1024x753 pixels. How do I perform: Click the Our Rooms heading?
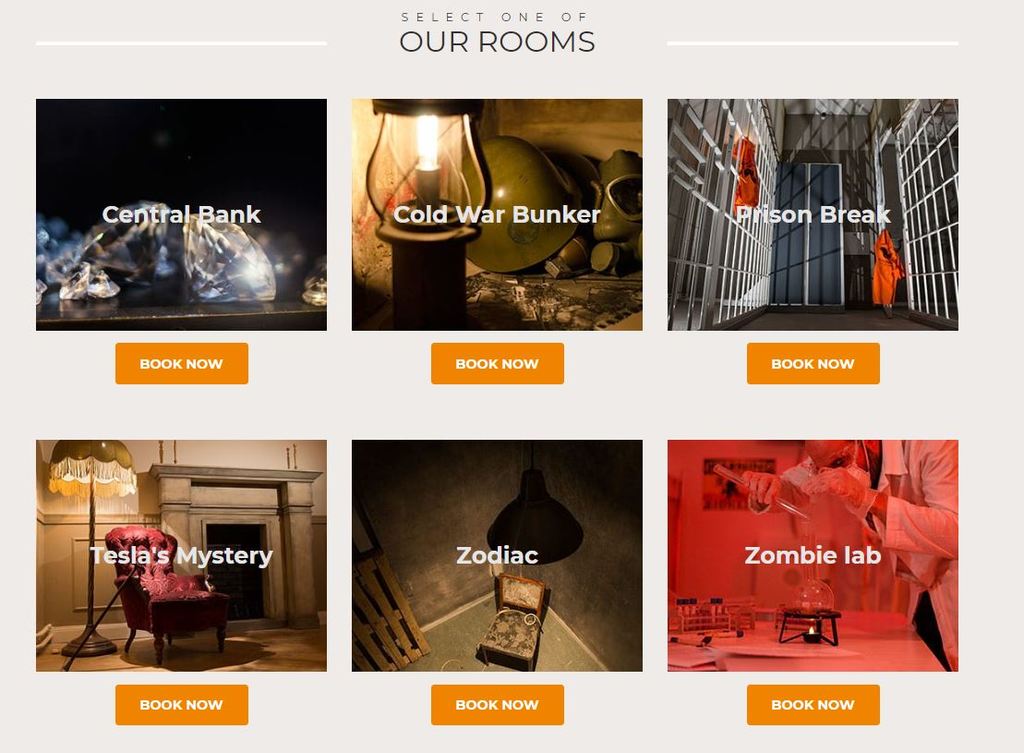coord(497,42)
